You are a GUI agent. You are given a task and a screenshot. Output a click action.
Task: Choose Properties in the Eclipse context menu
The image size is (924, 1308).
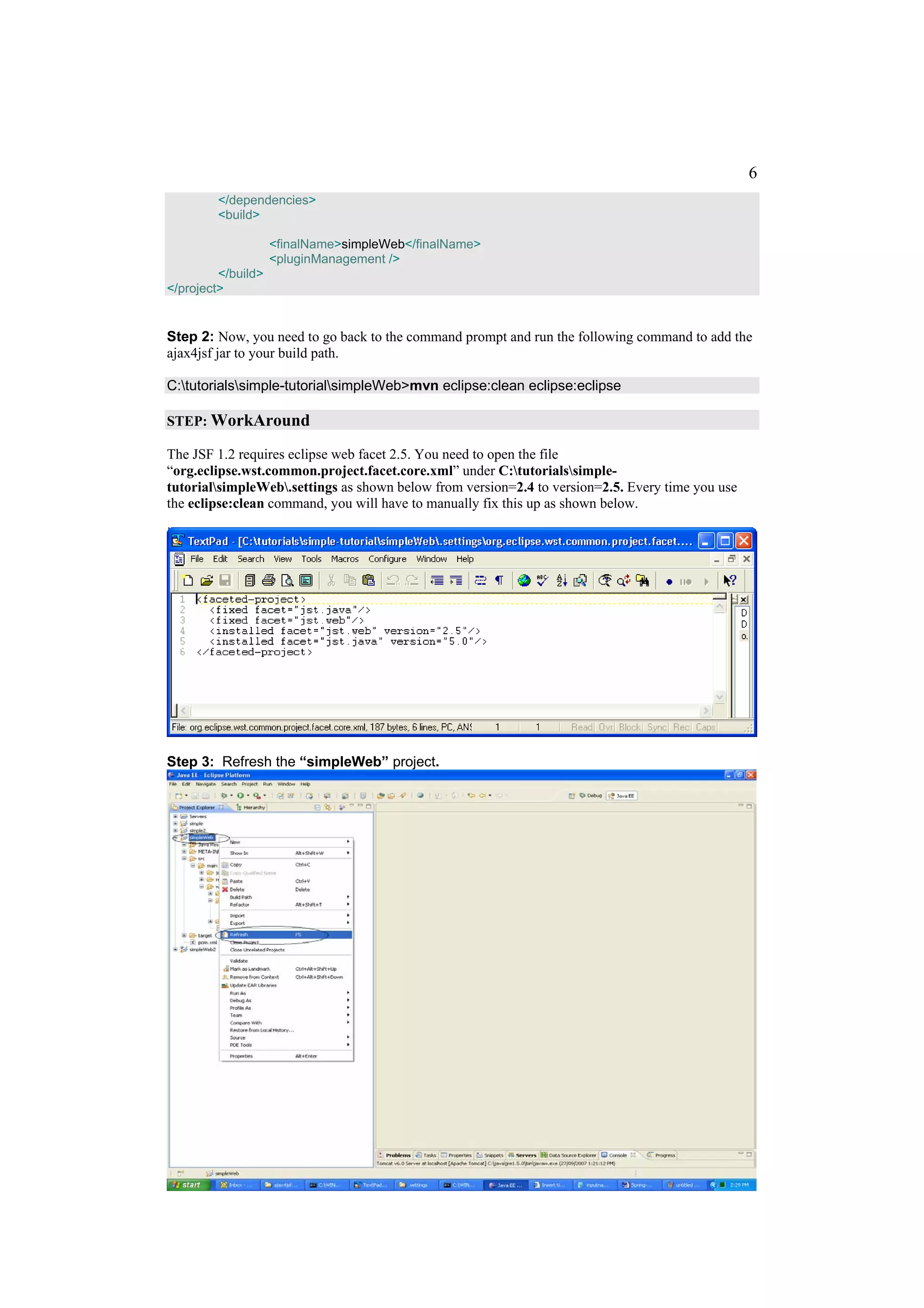pos(286,1056)
